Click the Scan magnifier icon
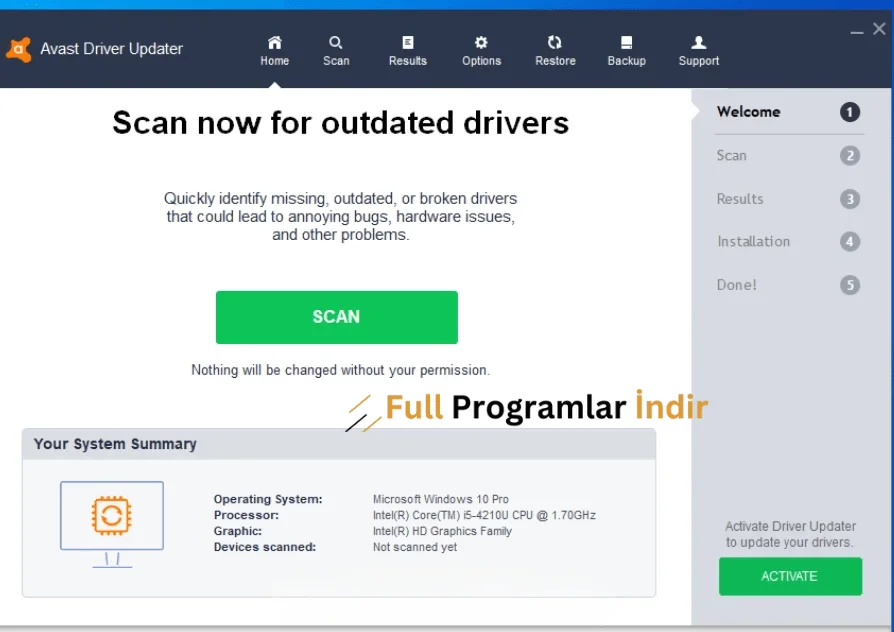This screenshot has width=894, height=632. tap(336, 42)
